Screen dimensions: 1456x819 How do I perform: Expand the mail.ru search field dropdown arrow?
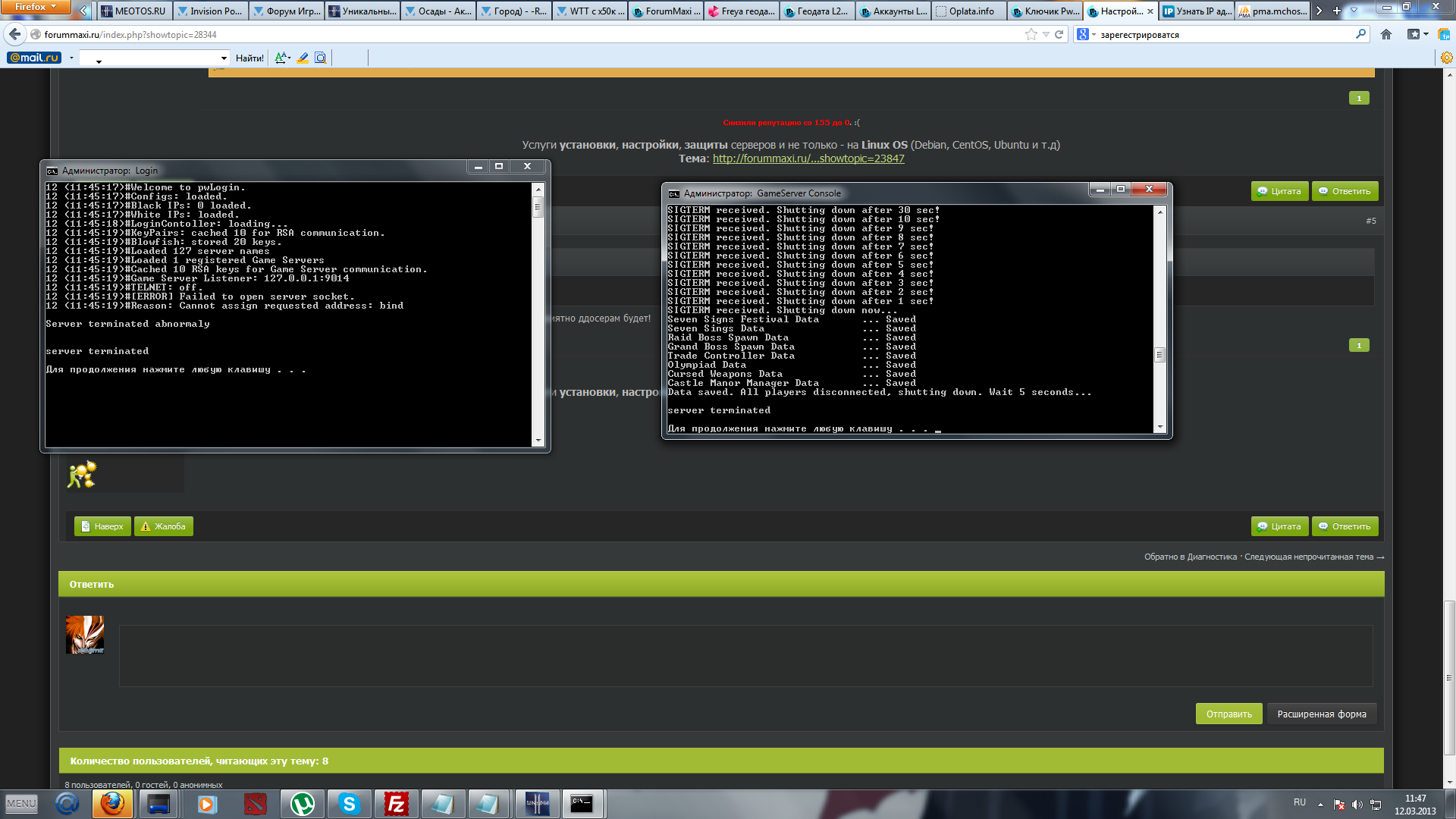[x=224, y=58]
